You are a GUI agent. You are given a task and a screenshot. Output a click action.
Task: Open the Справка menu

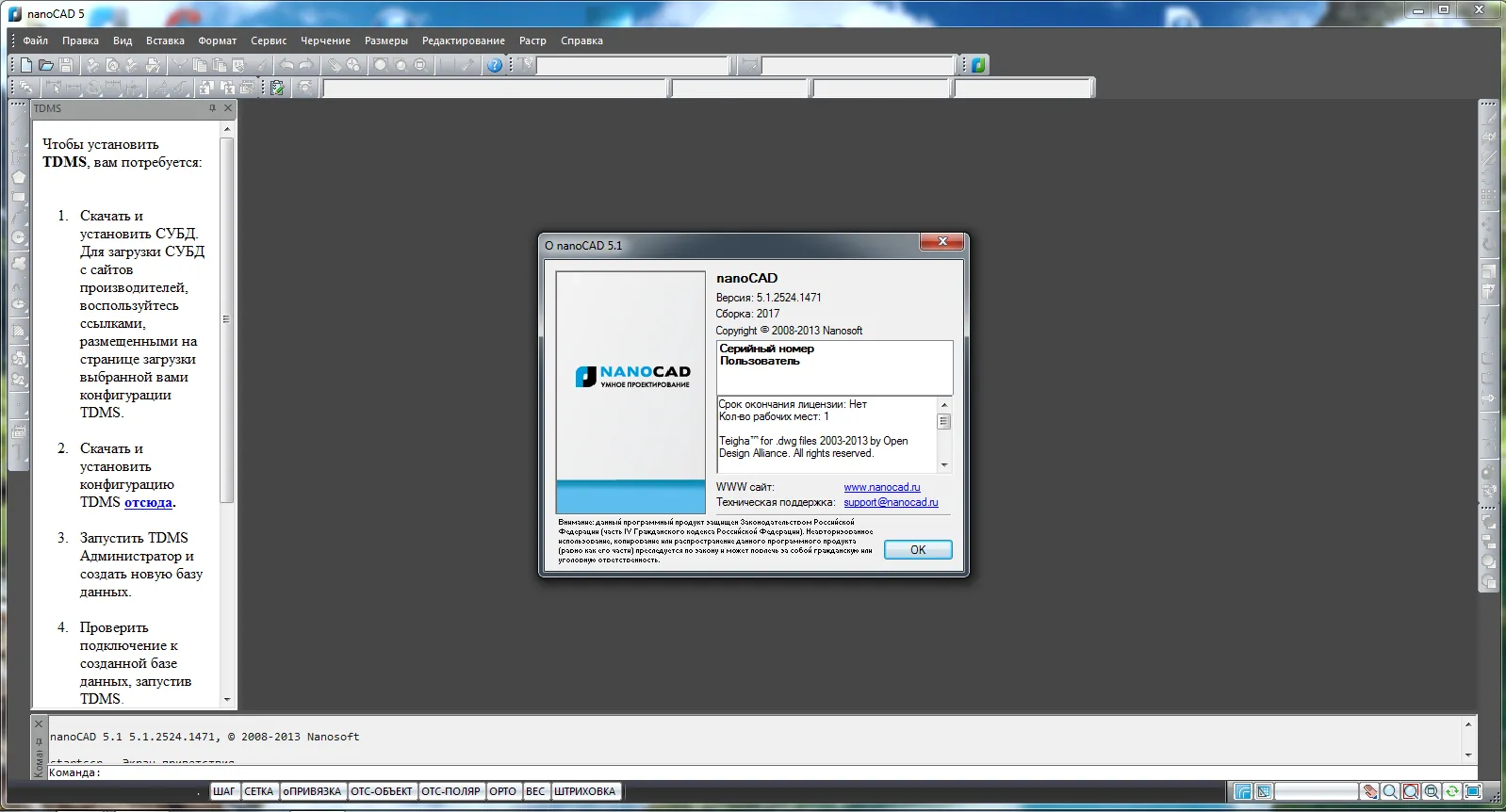pos(581,41)
